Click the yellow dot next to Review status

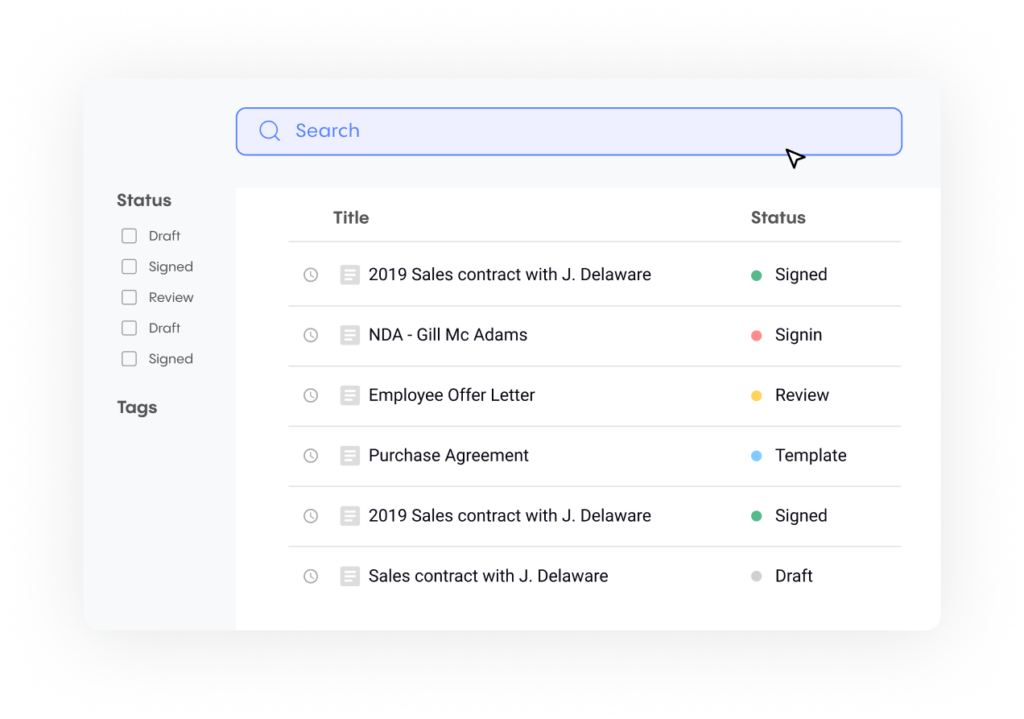click(756, 396)
